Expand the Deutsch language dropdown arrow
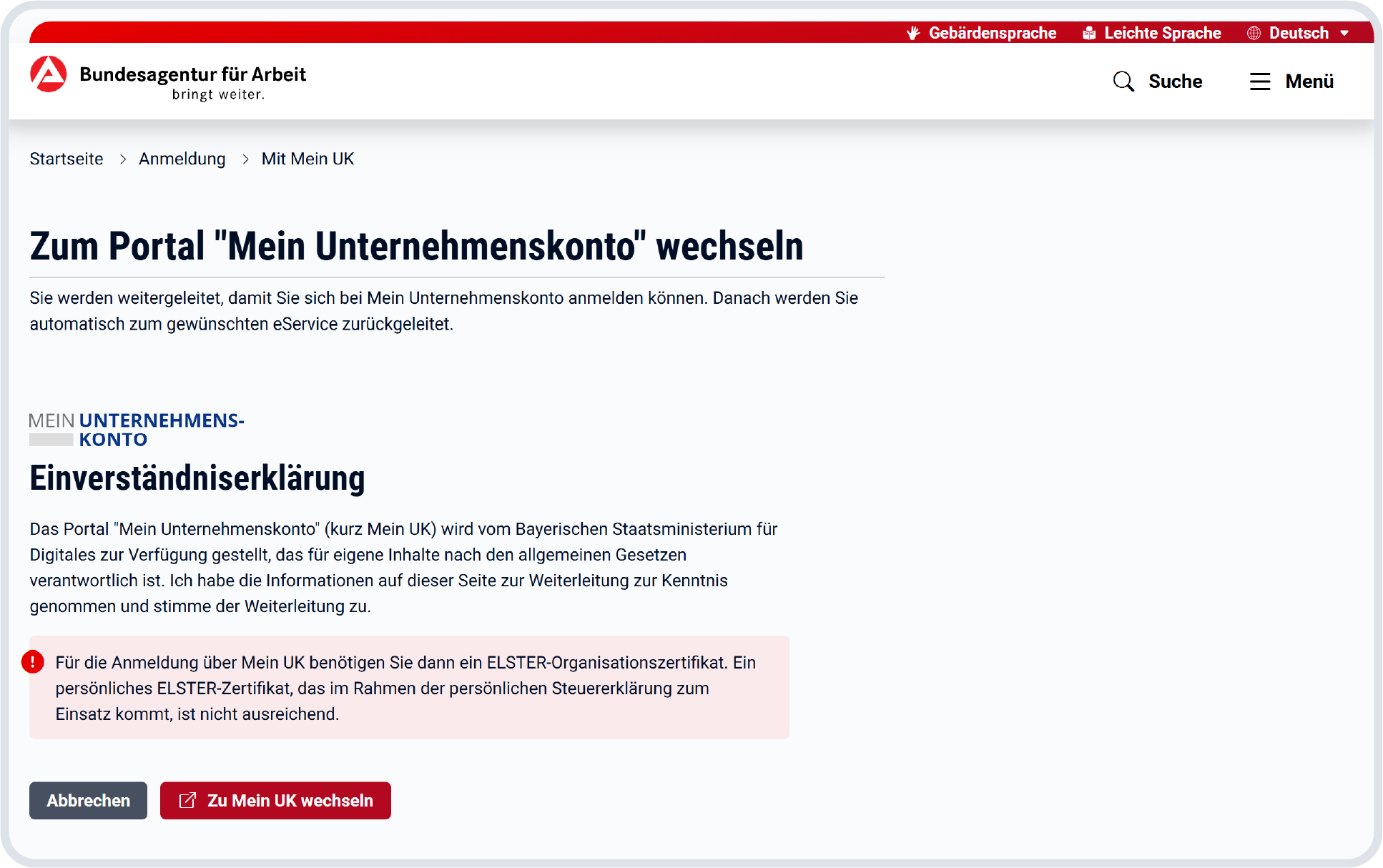1383x868 pixels. coord(1345,32)
